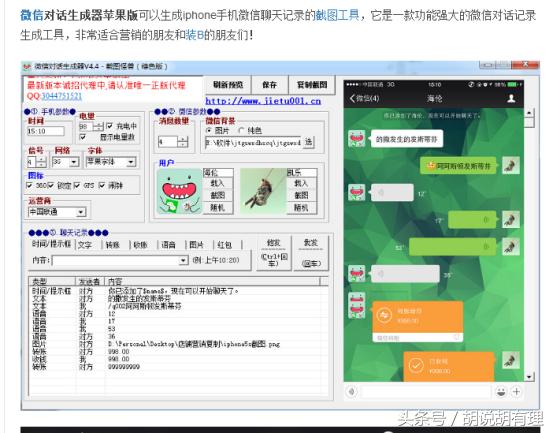Switch to the 转账 tab
554x433 pixels.
(x=112, y=245)
